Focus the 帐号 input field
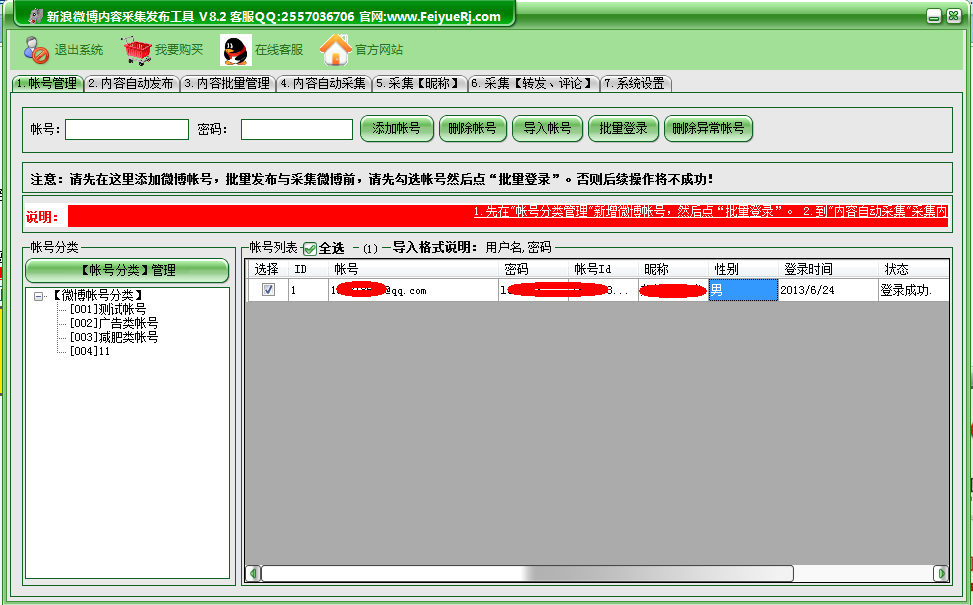 tap(127, 130)
